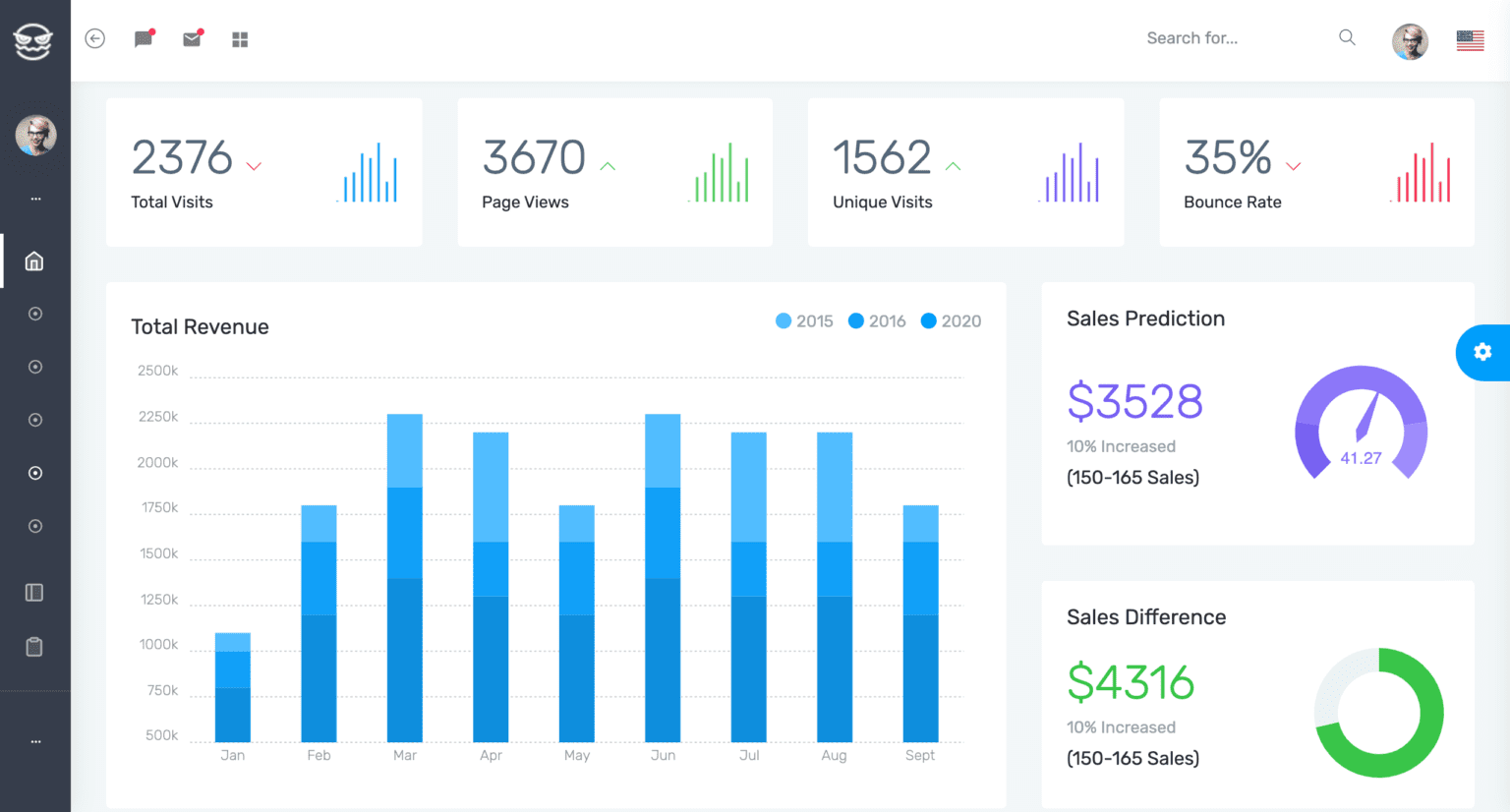Screen dimensions: 1510x812
Task: Click the search magnifier icon
Action: [1347, 37]
